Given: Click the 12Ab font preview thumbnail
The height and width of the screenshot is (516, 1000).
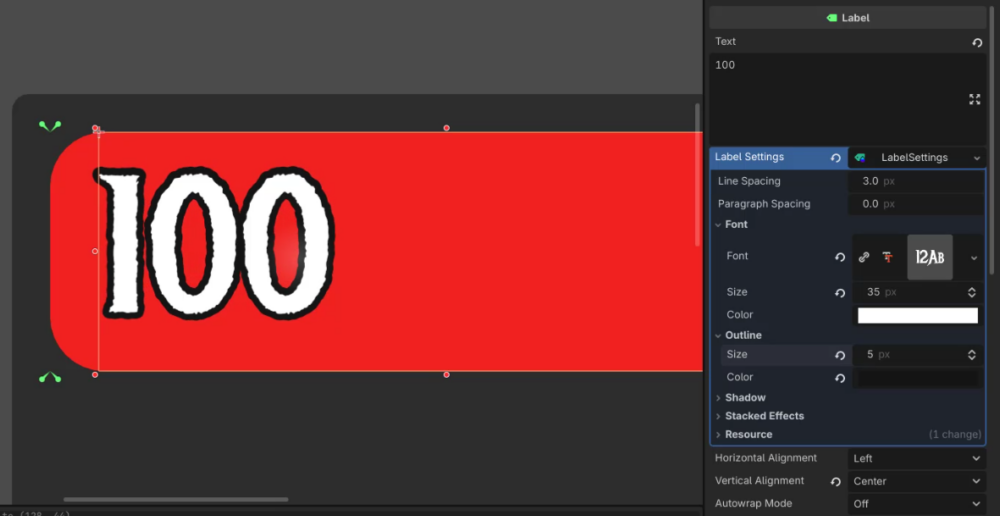Looking at the screenshot, I should click(930, 257).
